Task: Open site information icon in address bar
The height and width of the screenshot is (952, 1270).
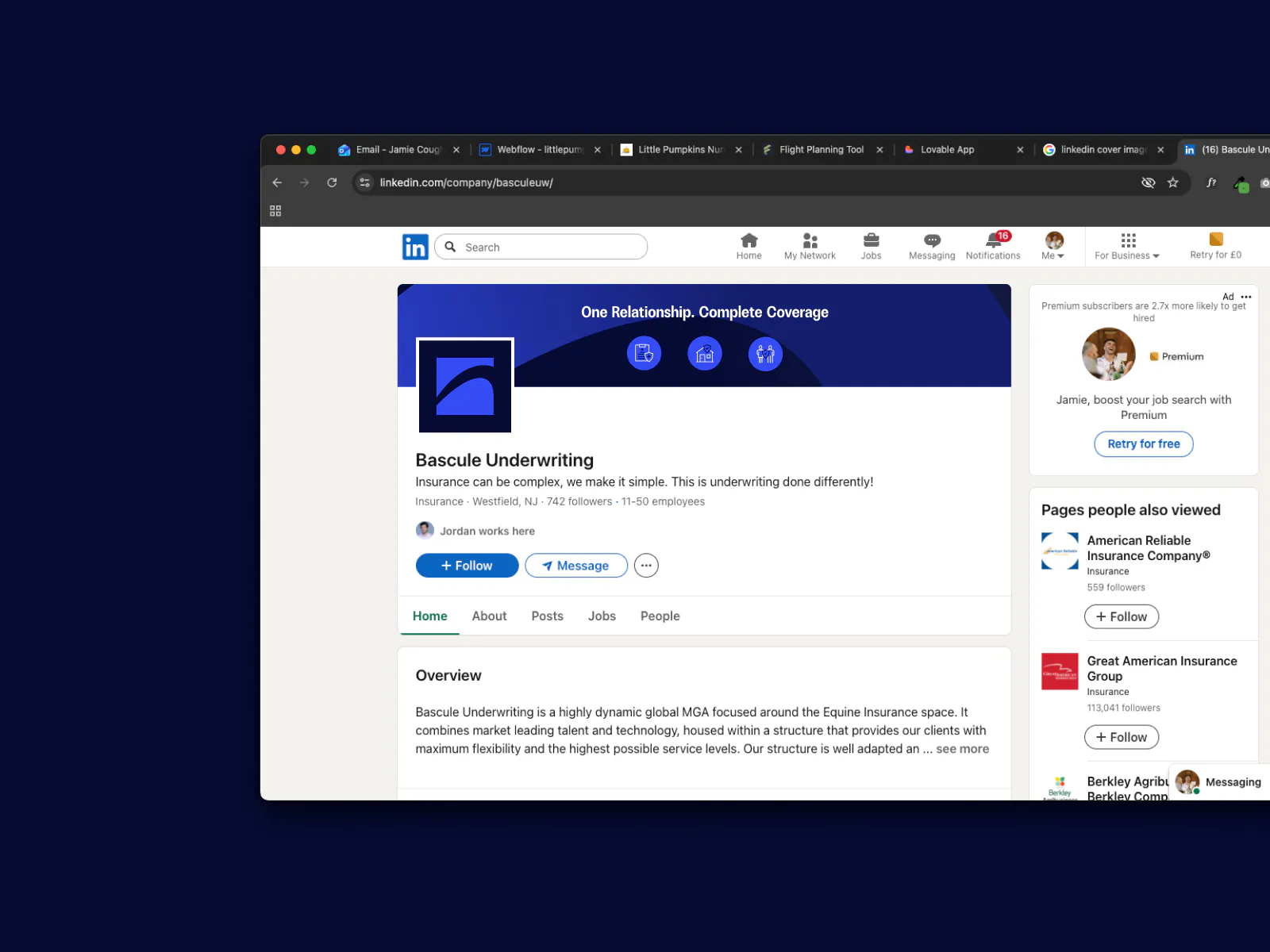Action: point(364,182)
